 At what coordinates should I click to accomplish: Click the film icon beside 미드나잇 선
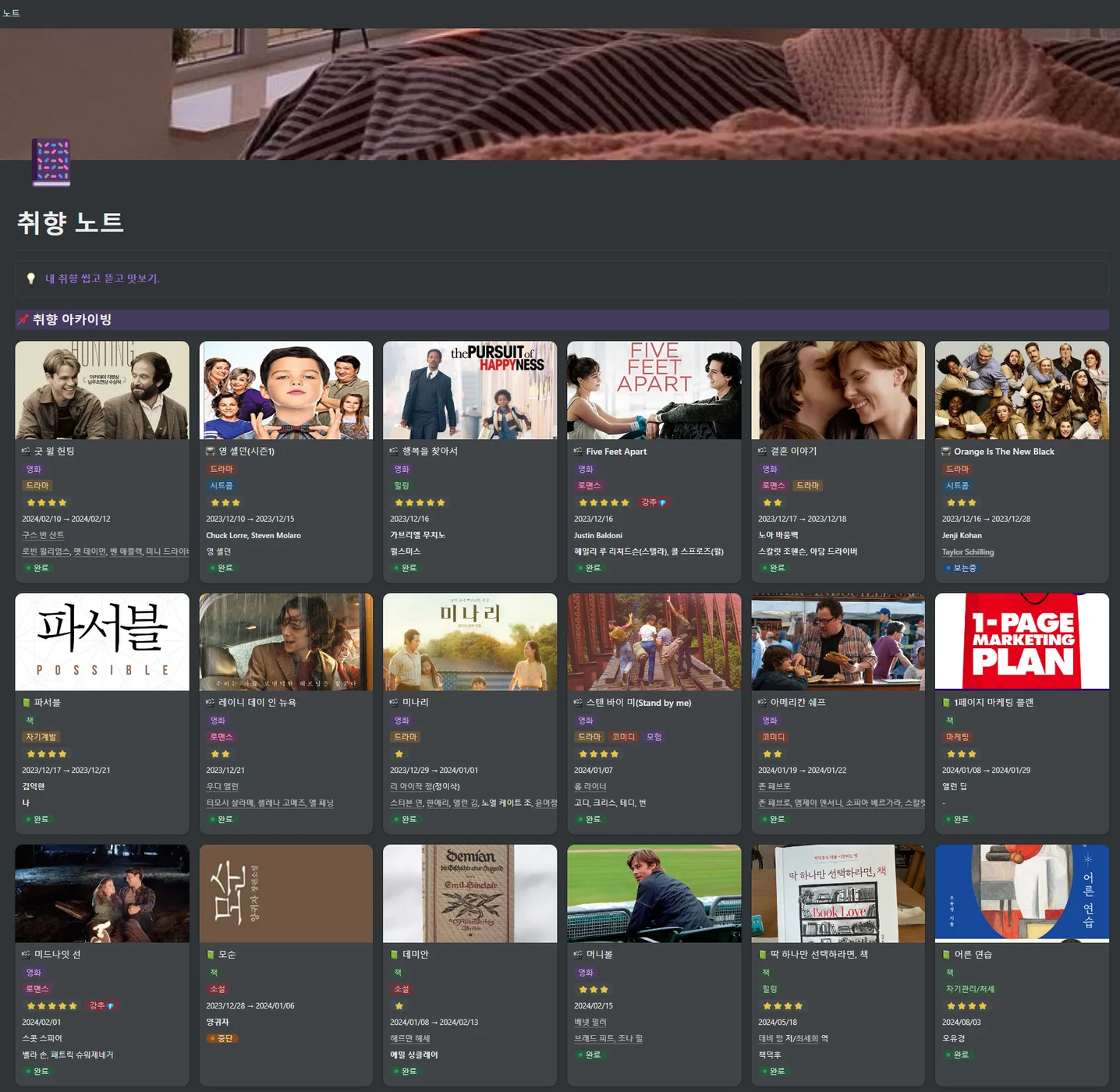26,954
